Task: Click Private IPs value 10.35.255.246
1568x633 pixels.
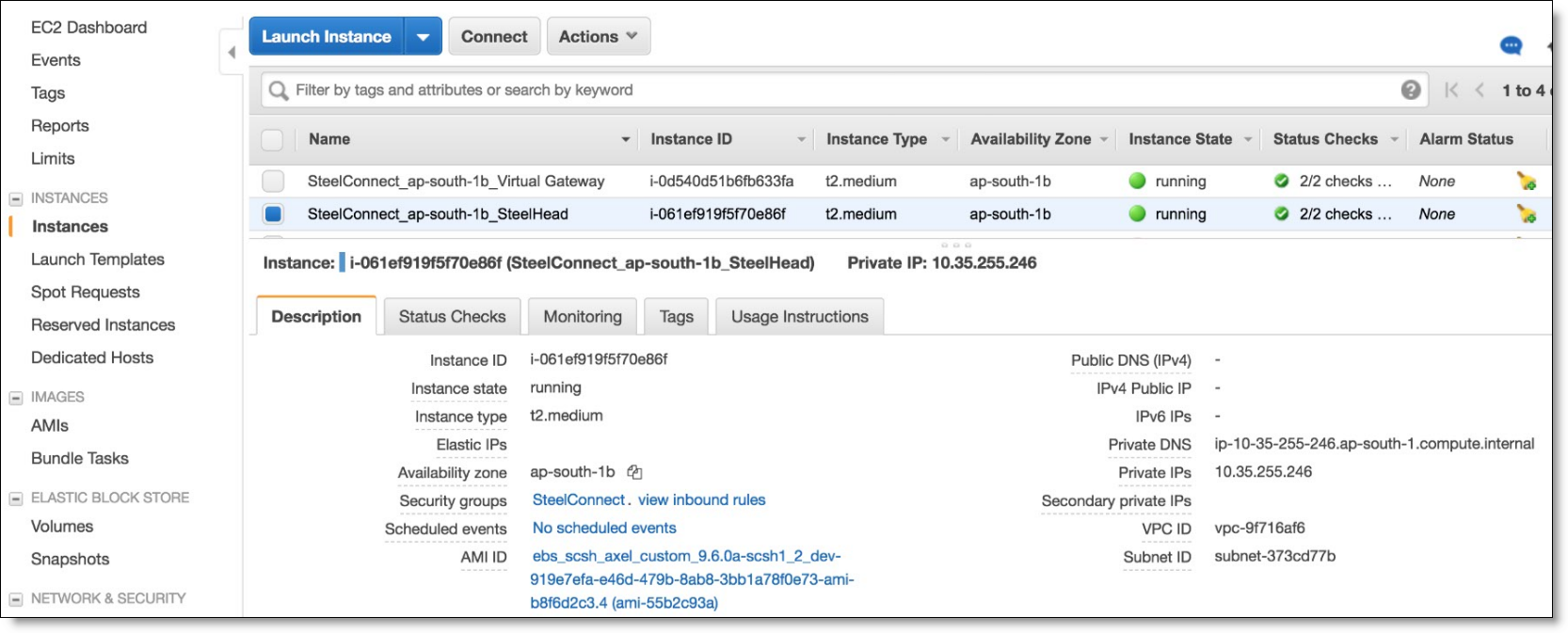Action: click(1263, 471)
